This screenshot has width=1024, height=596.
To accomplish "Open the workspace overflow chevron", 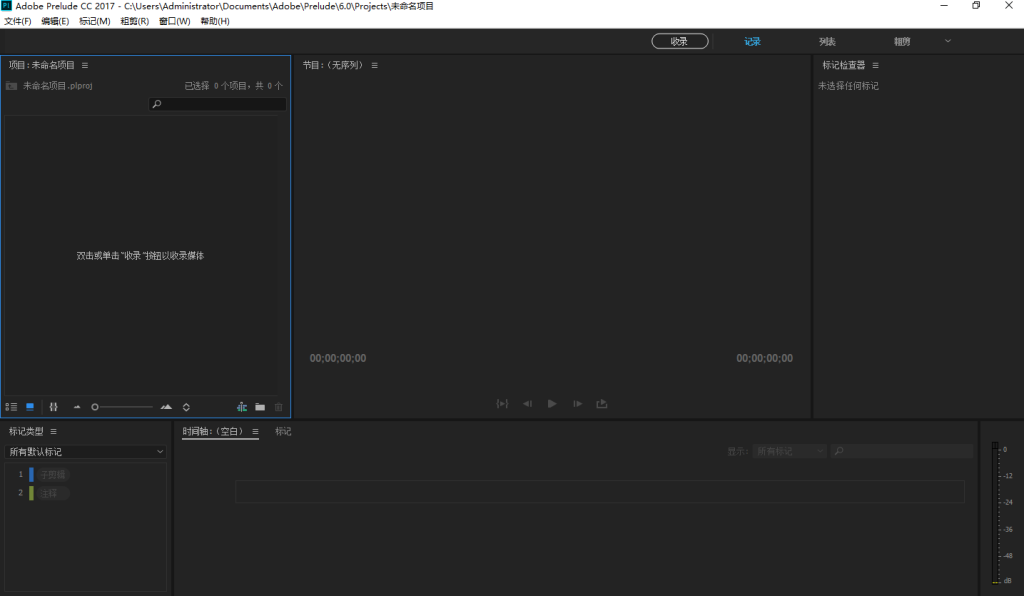I will [948, 41].
